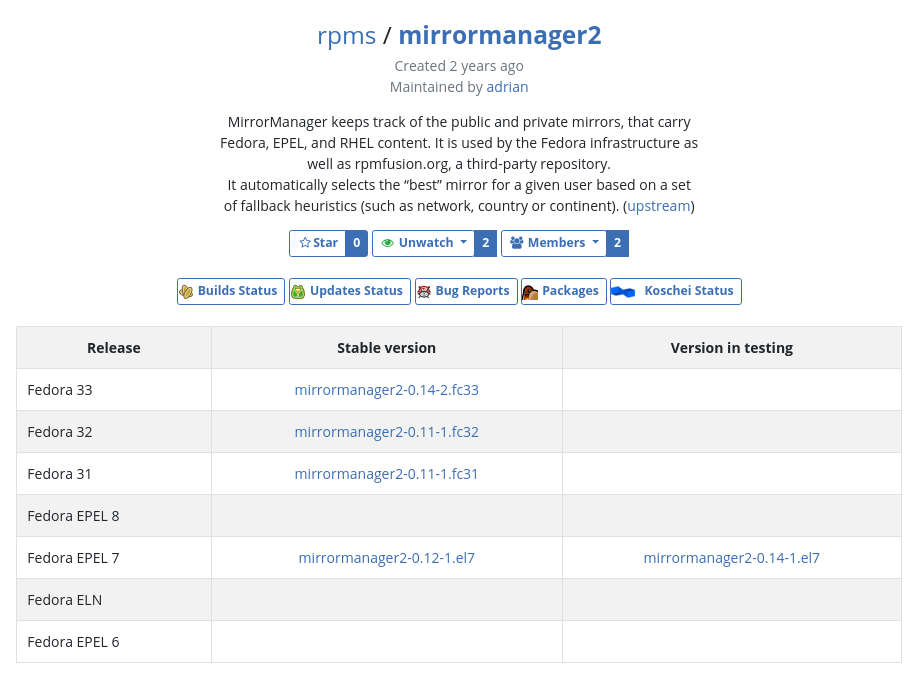Click the eye icon on Unwatch button
The width and height of the screenshot is (915, 675).
(387, 243)
